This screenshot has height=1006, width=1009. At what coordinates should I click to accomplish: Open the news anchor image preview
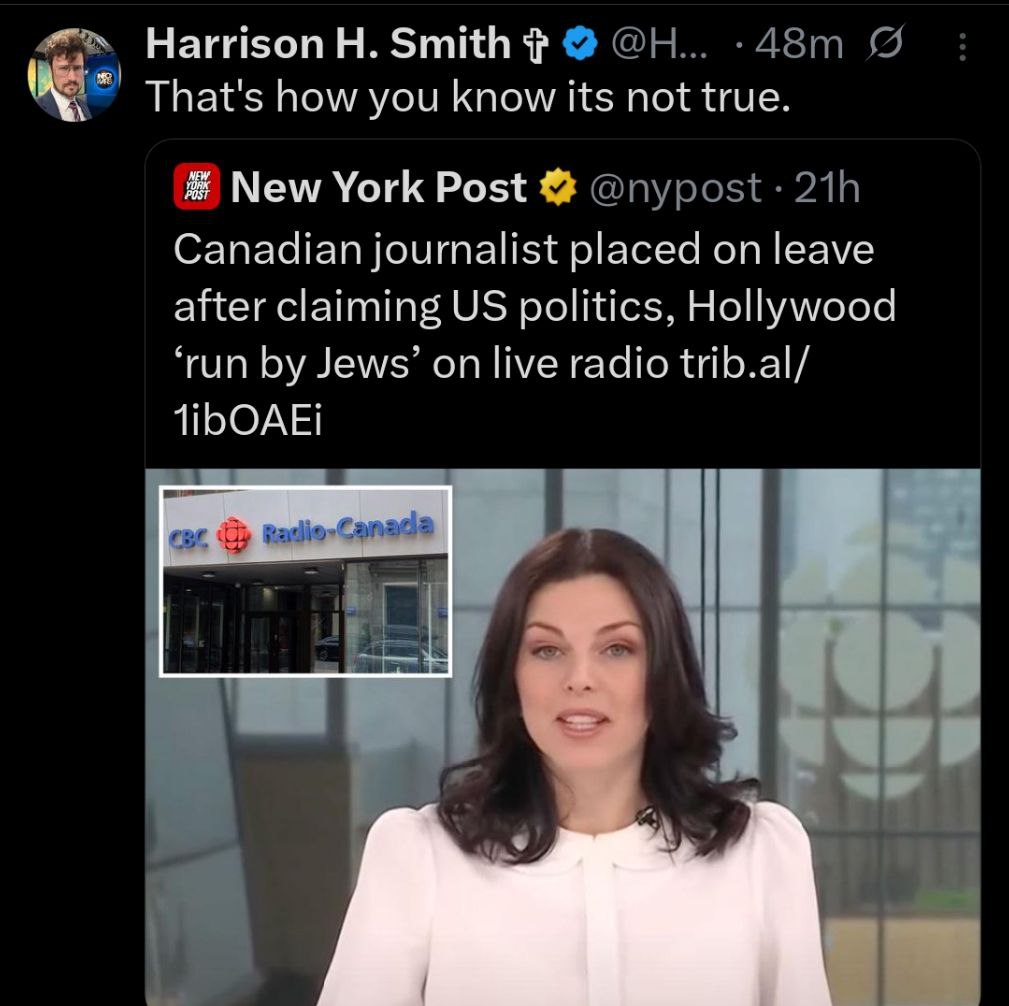[x=562, y=737]
